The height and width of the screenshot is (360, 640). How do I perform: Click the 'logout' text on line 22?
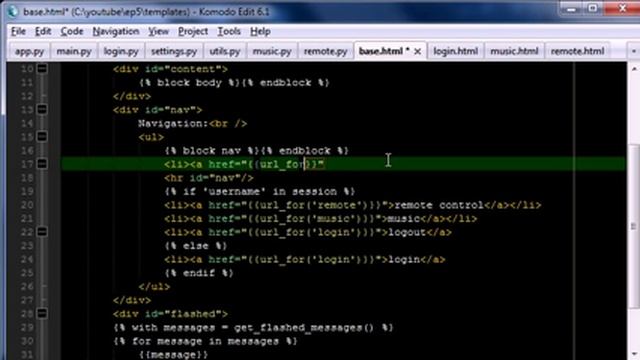[x=407, y=232]
